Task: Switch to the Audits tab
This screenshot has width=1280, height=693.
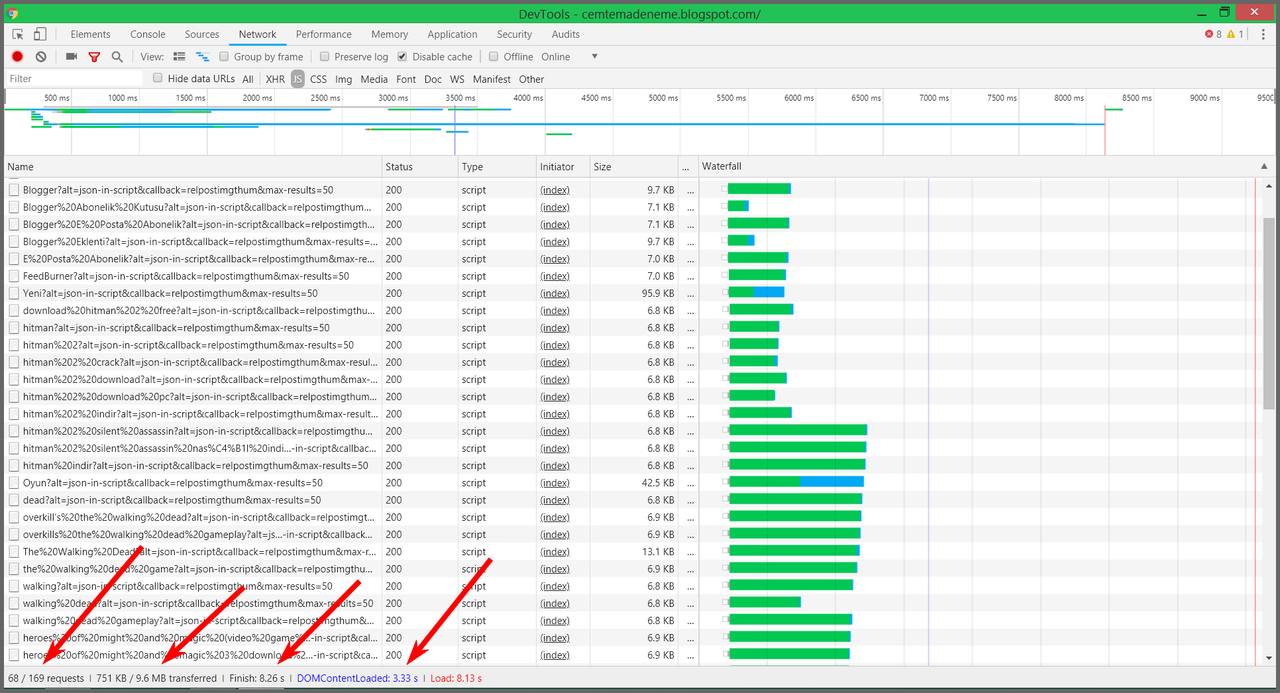Action: 566,34
